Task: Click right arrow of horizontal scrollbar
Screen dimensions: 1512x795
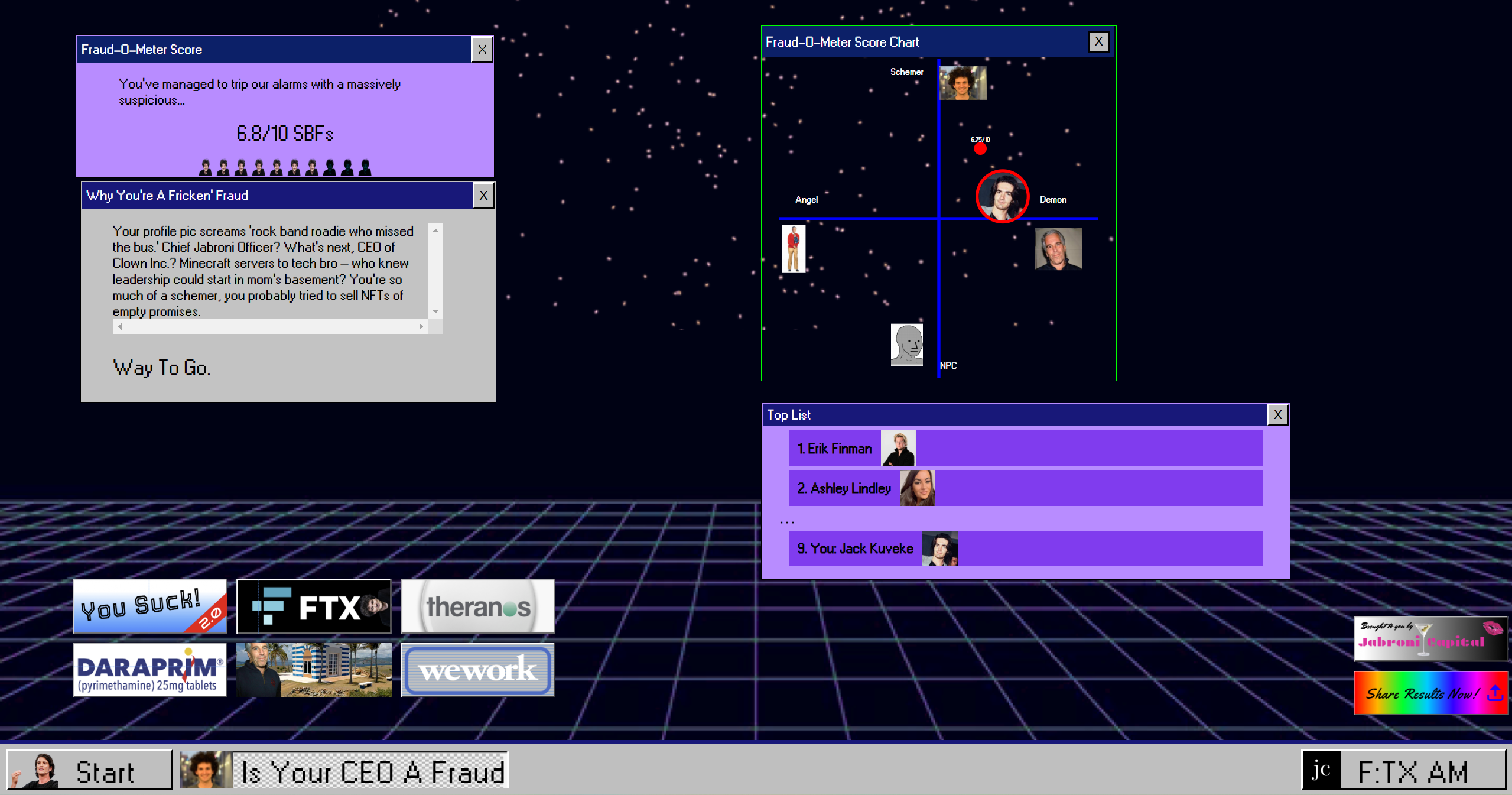Action: 421,326
